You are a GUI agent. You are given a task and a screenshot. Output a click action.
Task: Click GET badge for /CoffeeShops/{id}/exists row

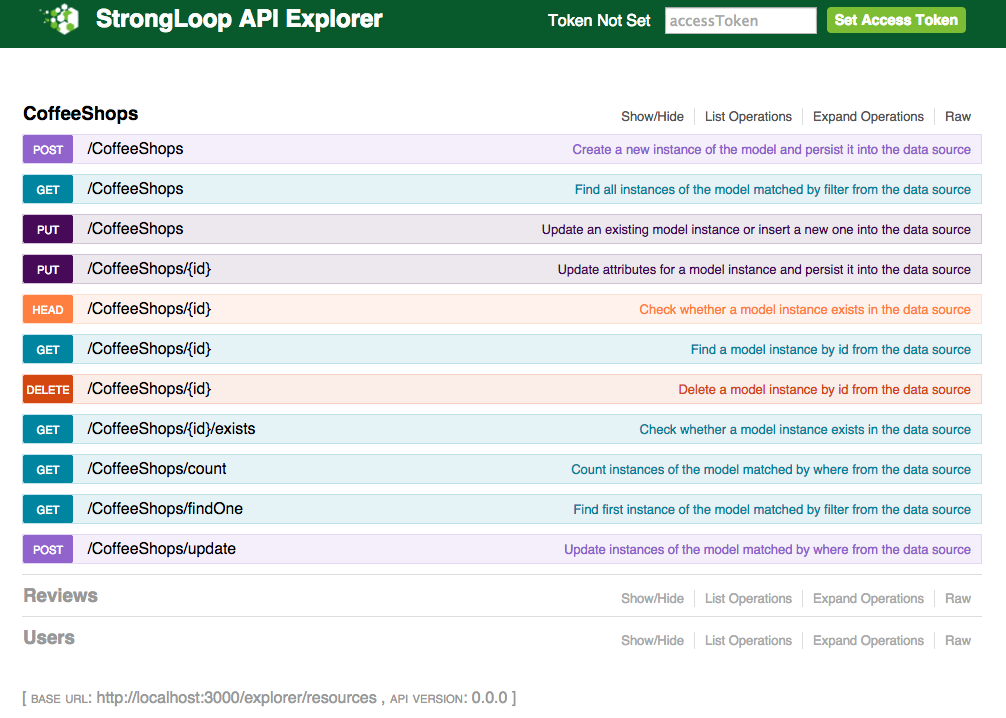[x=48, y=429]
